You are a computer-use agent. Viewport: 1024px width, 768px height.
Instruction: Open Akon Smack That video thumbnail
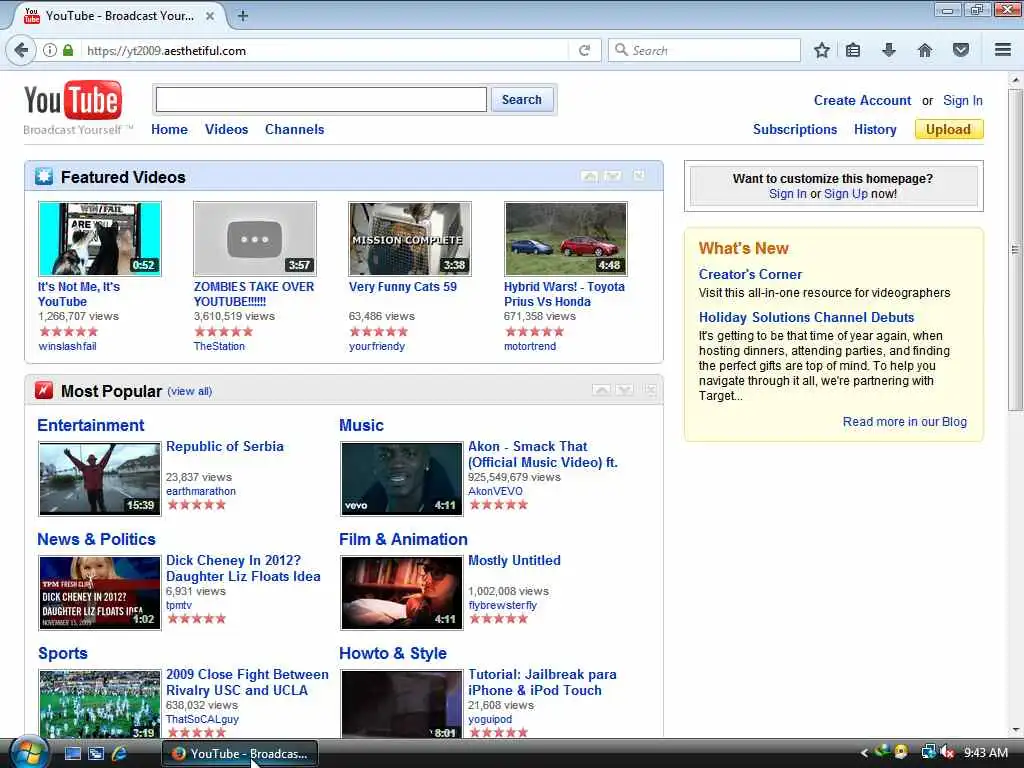click(402, 479)
